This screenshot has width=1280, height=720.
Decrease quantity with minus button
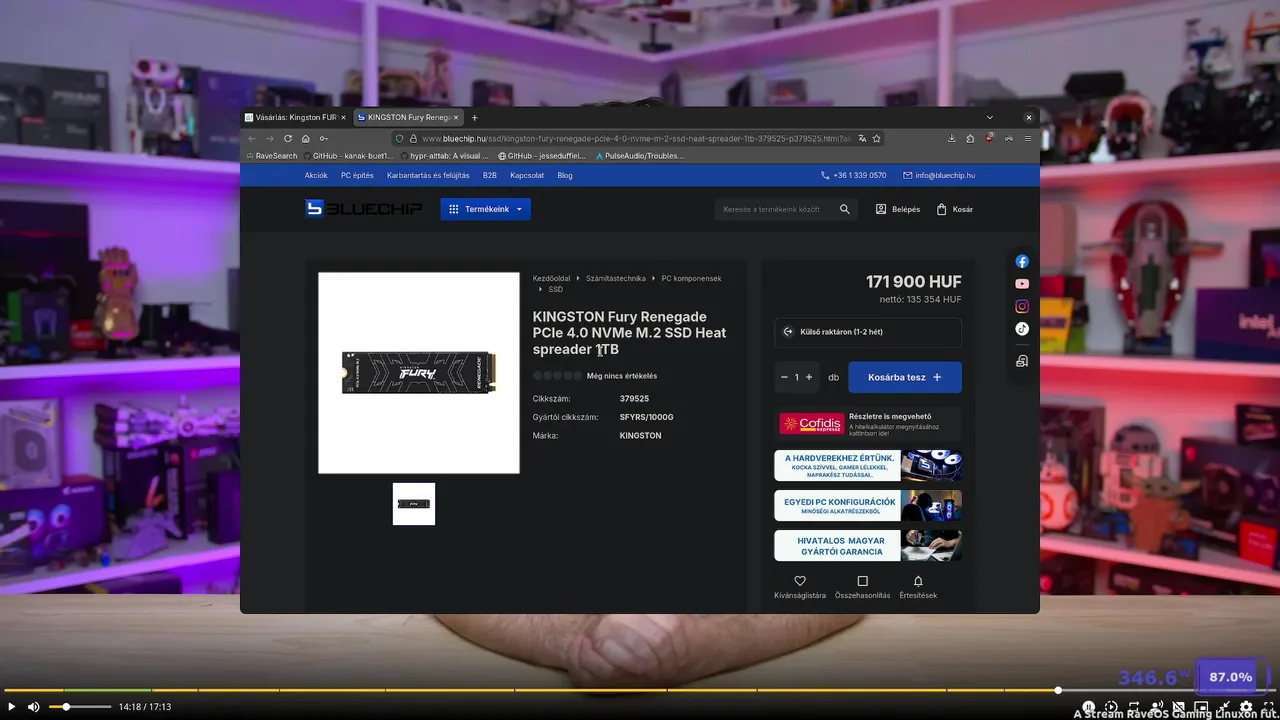tap(784, 377)
